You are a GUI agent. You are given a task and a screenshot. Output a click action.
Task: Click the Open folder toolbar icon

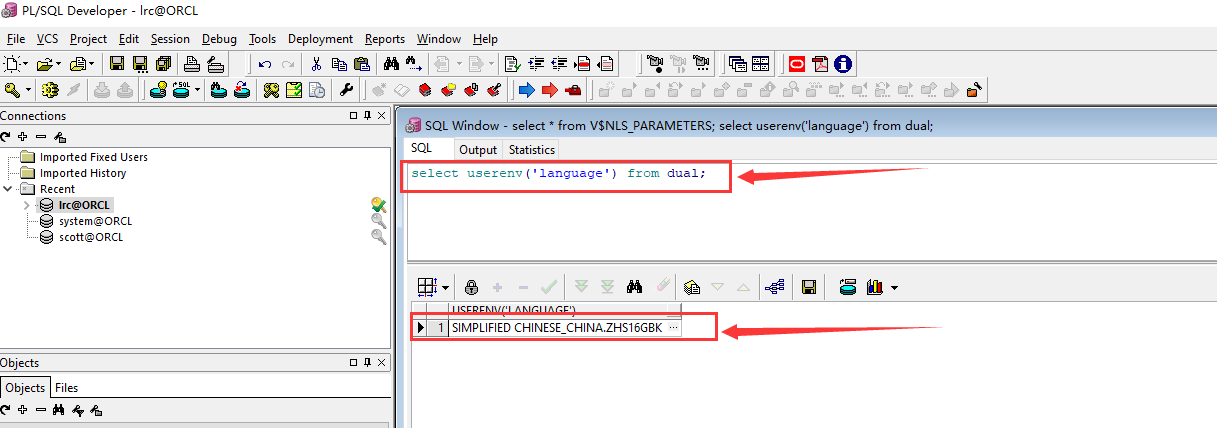pyautogui.click(x=44, y=64)
